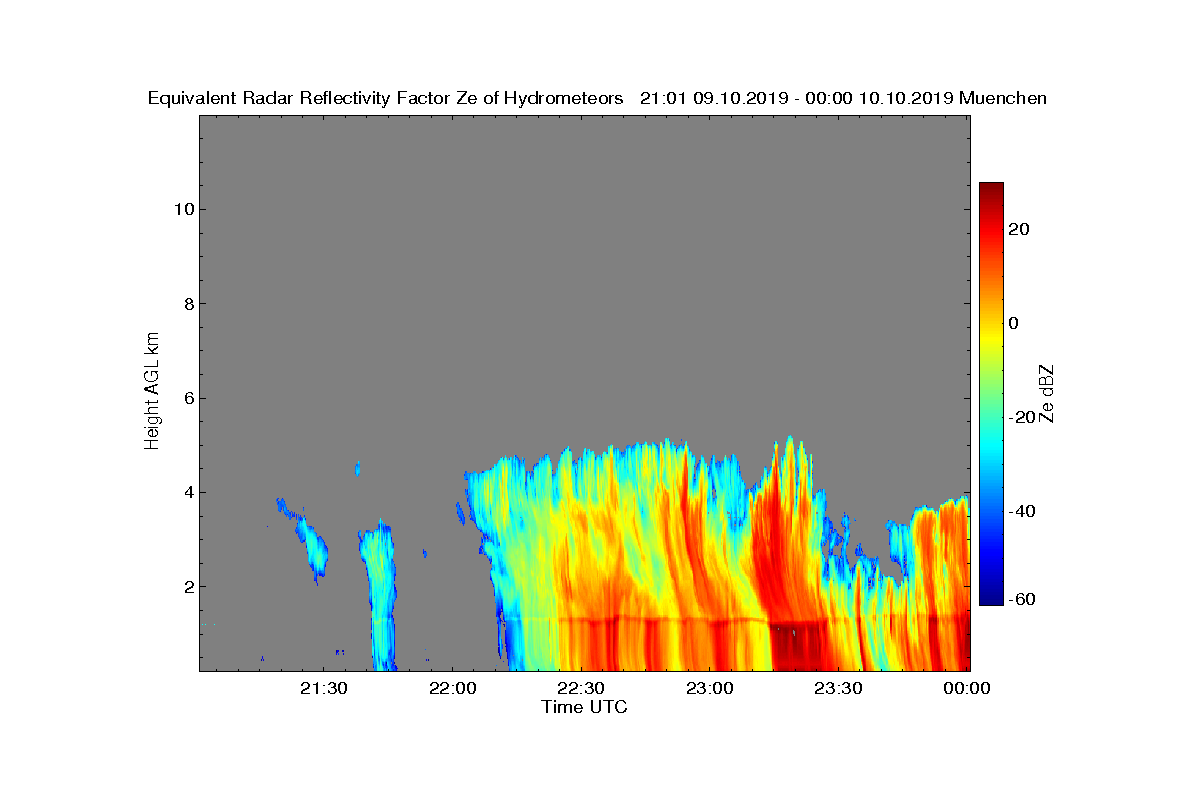Click the 'Height AGL km' axis label
Viewport: 1200px width, 800px height.
click(152, 392)
